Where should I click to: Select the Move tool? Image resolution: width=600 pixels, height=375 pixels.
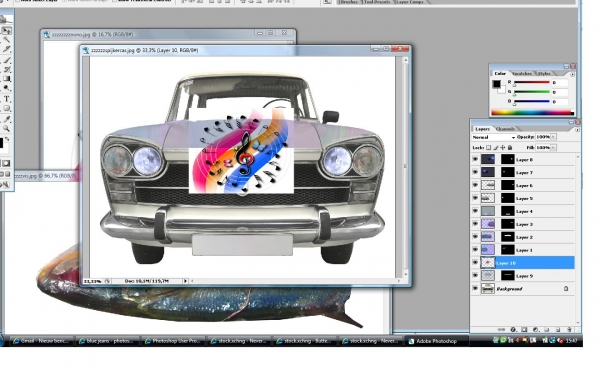tap(7, 31)
